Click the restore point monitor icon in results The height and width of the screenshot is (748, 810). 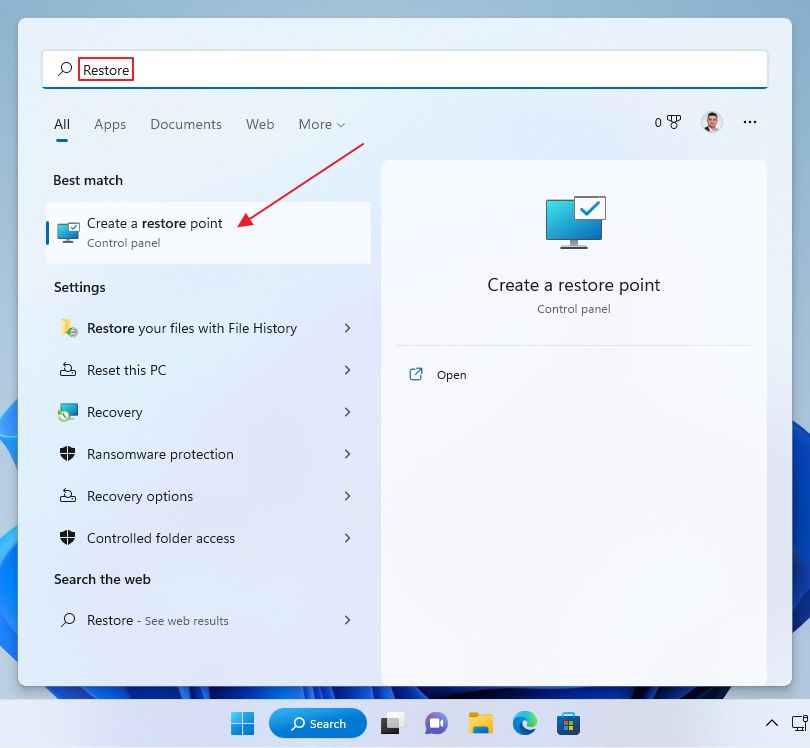point(68,232)
